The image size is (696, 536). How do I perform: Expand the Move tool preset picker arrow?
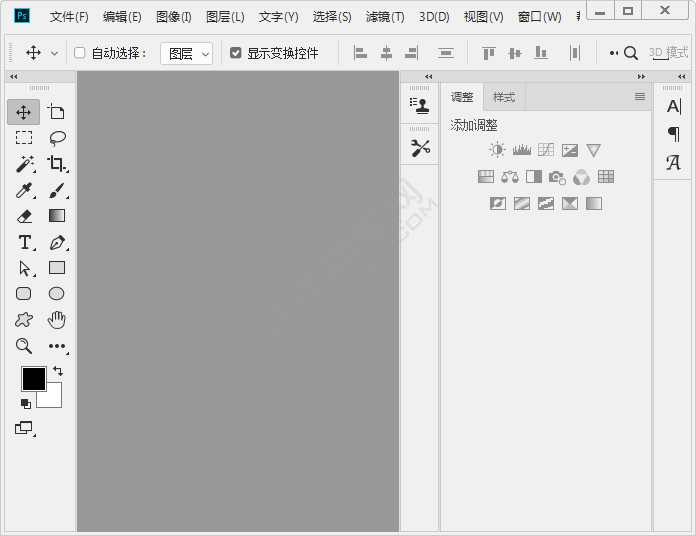[54, 53]
